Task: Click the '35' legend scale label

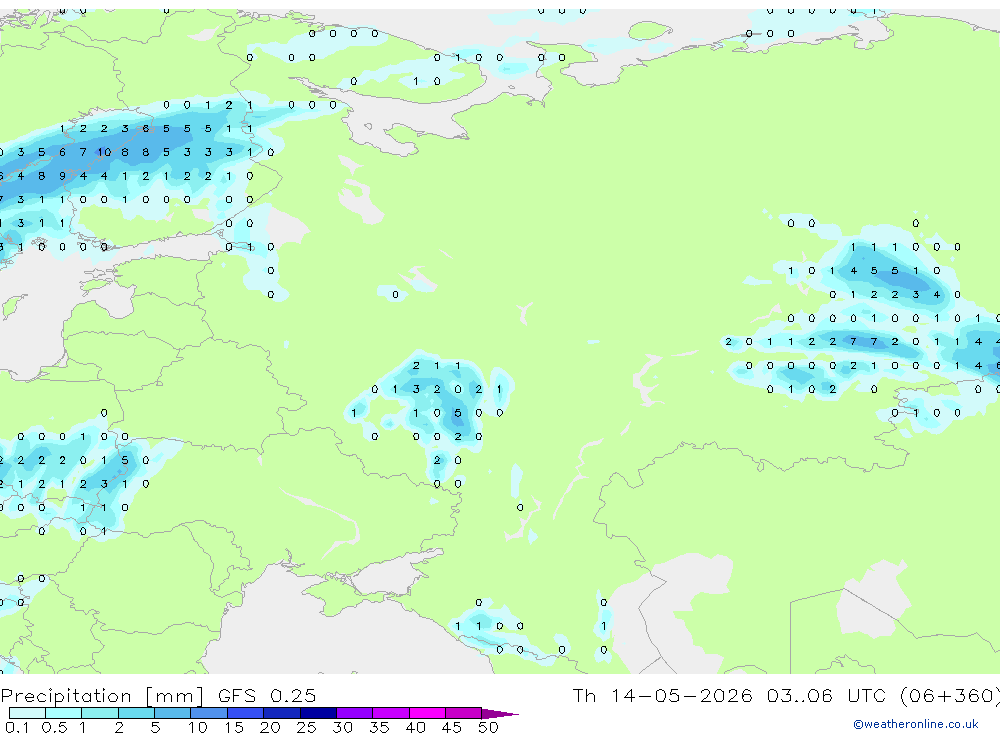Action: (x=379, y=727)
